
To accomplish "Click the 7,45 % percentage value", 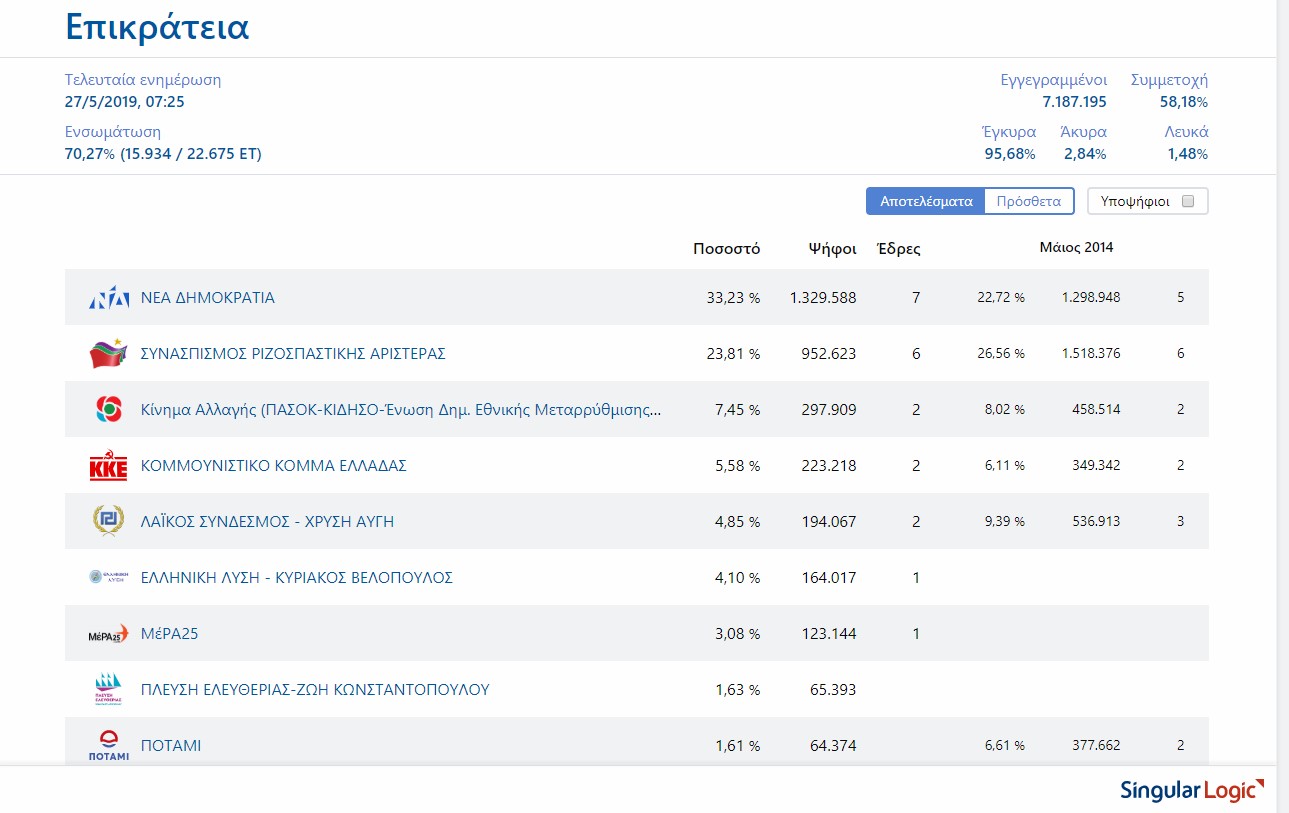I will [736, 410].
